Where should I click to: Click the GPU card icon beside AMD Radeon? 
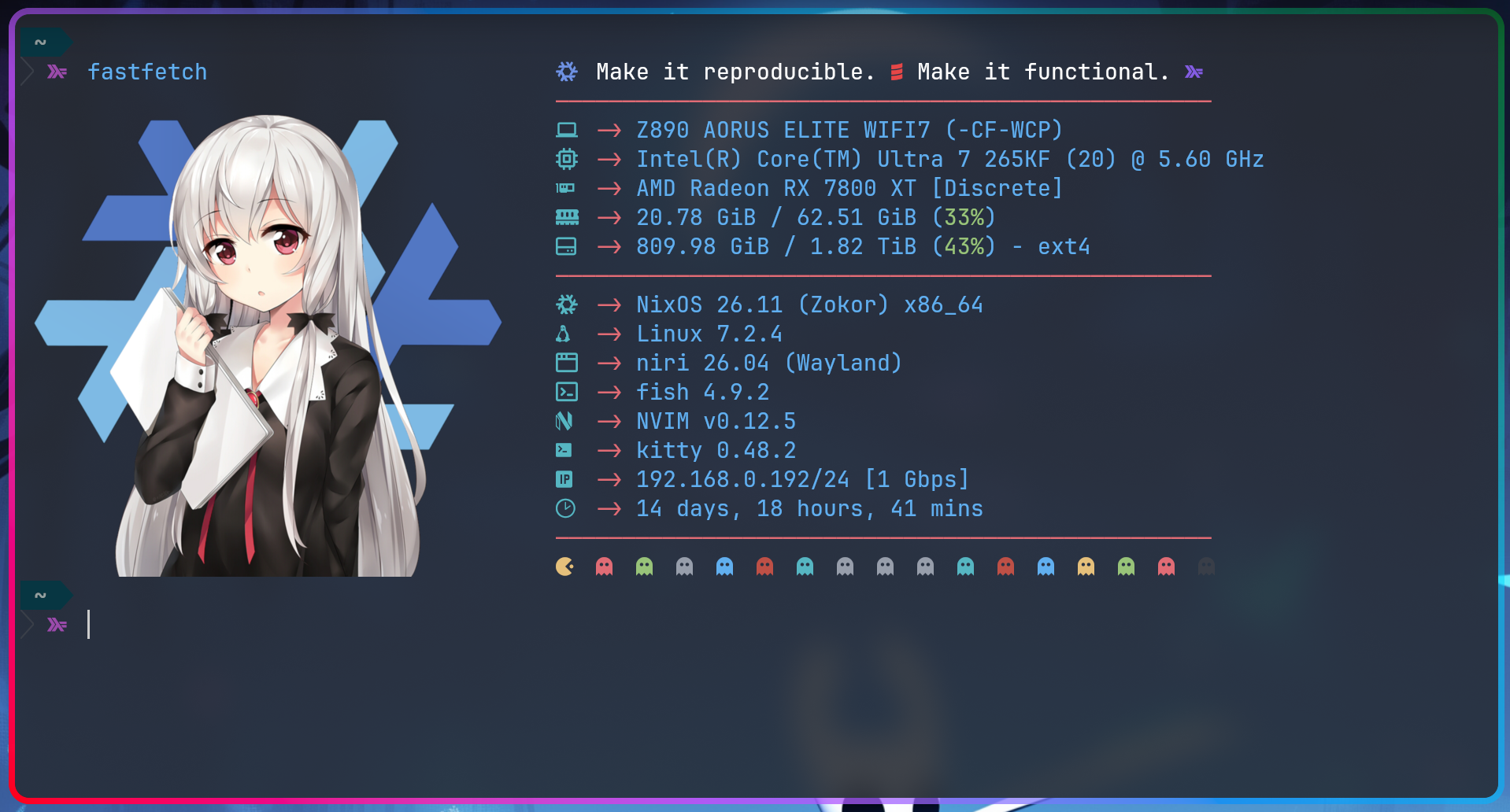pos(565,188)
